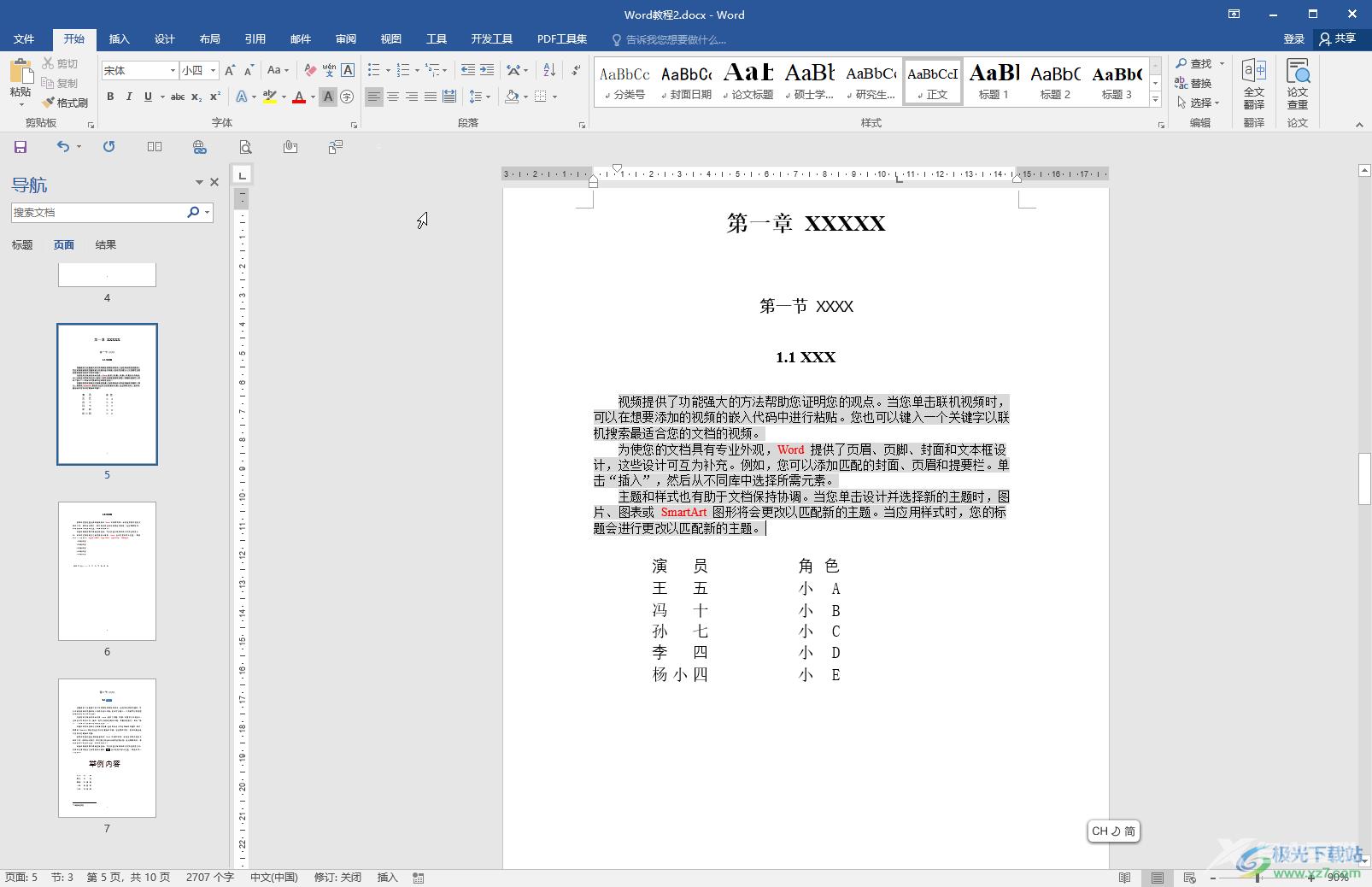1372x887 pixels.
Task: Click the Undo arrow icon
Action: 63,147
